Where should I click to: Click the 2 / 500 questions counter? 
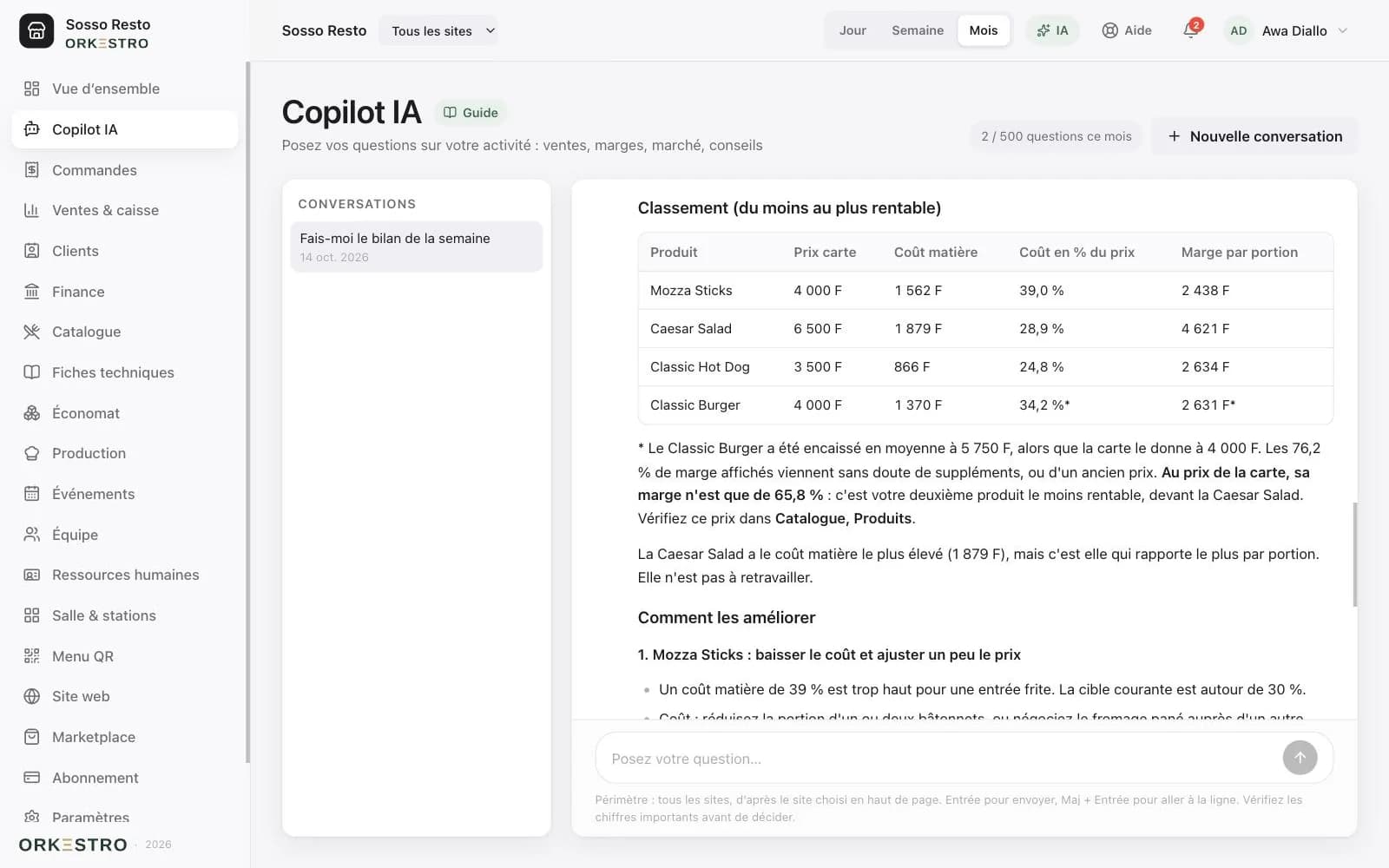pyautogui.click(x=1056, y=136)
